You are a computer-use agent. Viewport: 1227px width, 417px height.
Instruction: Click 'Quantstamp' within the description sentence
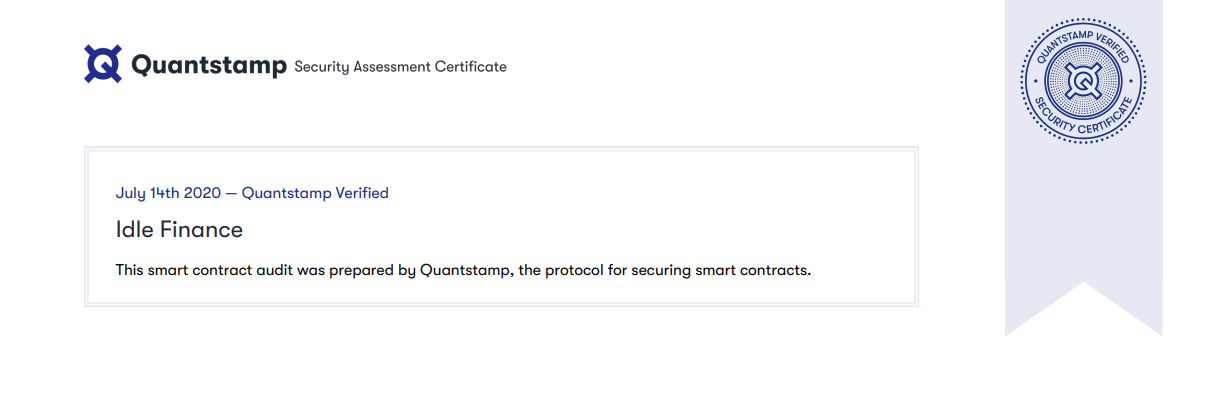[465, 270]
